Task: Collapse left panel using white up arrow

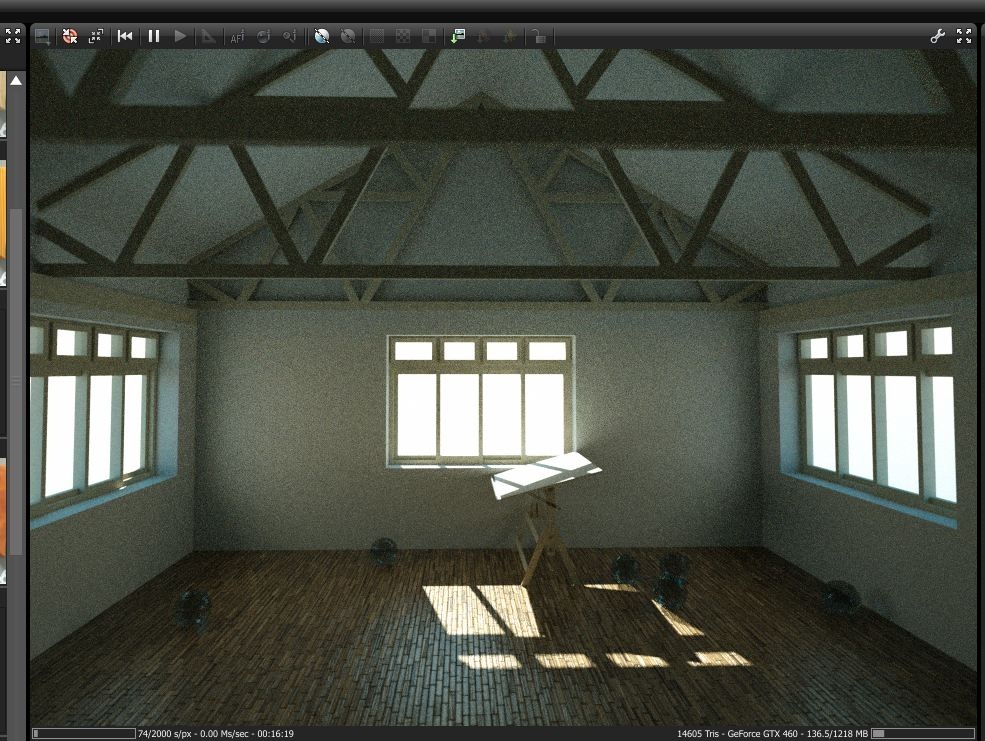Action: 16,80
